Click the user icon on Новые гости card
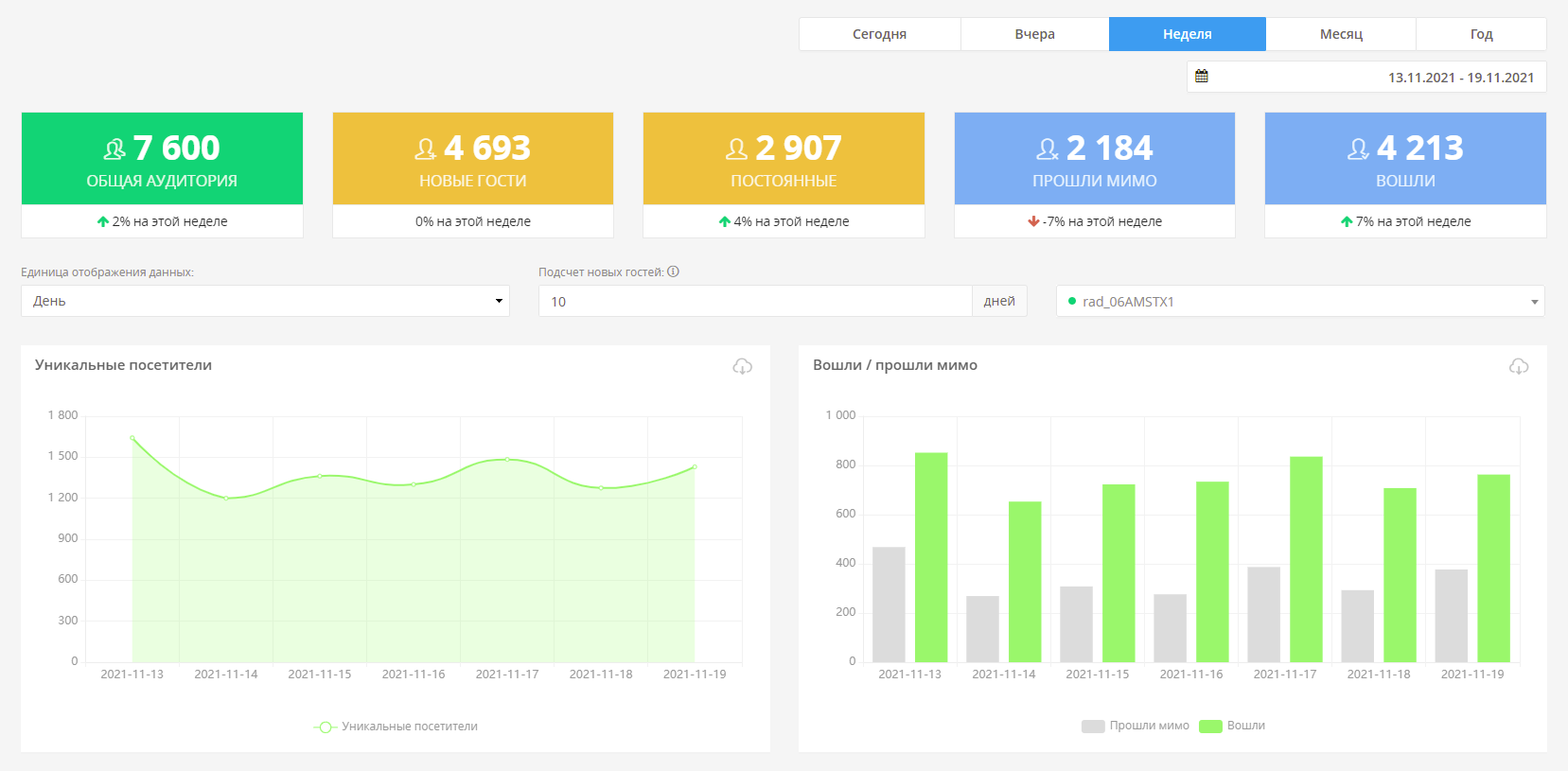 click(x=426, y=149)
